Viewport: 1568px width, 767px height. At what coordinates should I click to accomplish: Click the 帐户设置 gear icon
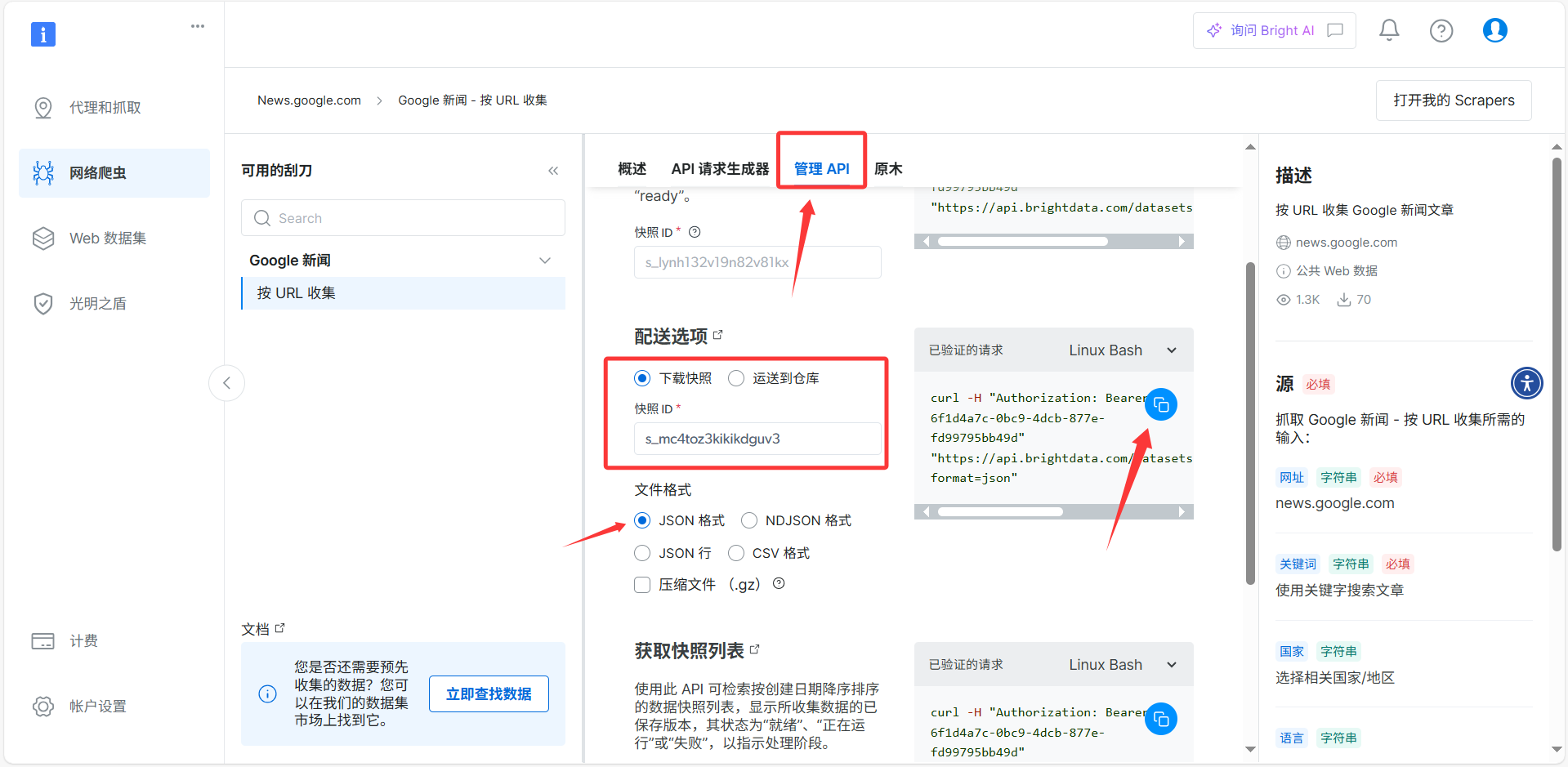[43, 707]
